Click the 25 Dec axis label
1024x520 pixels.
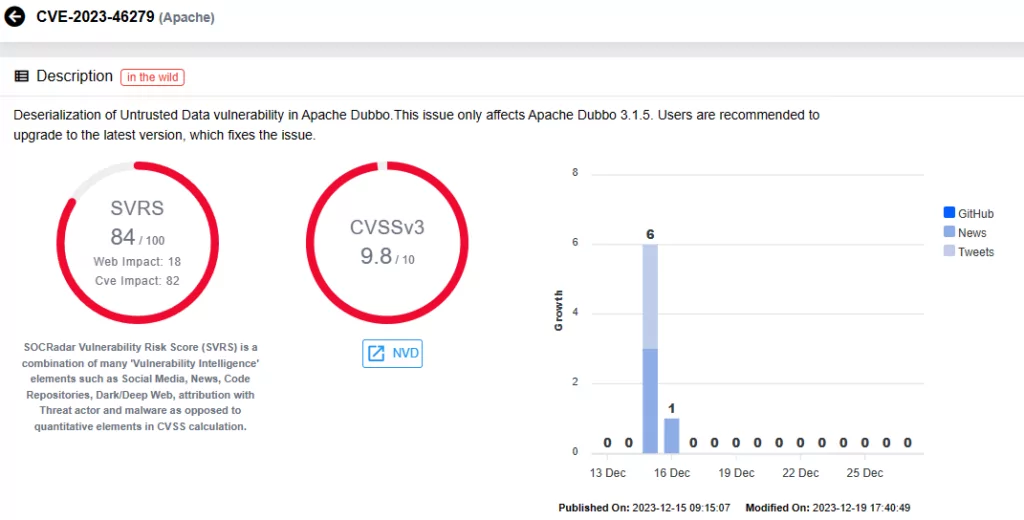click(865, 473)
